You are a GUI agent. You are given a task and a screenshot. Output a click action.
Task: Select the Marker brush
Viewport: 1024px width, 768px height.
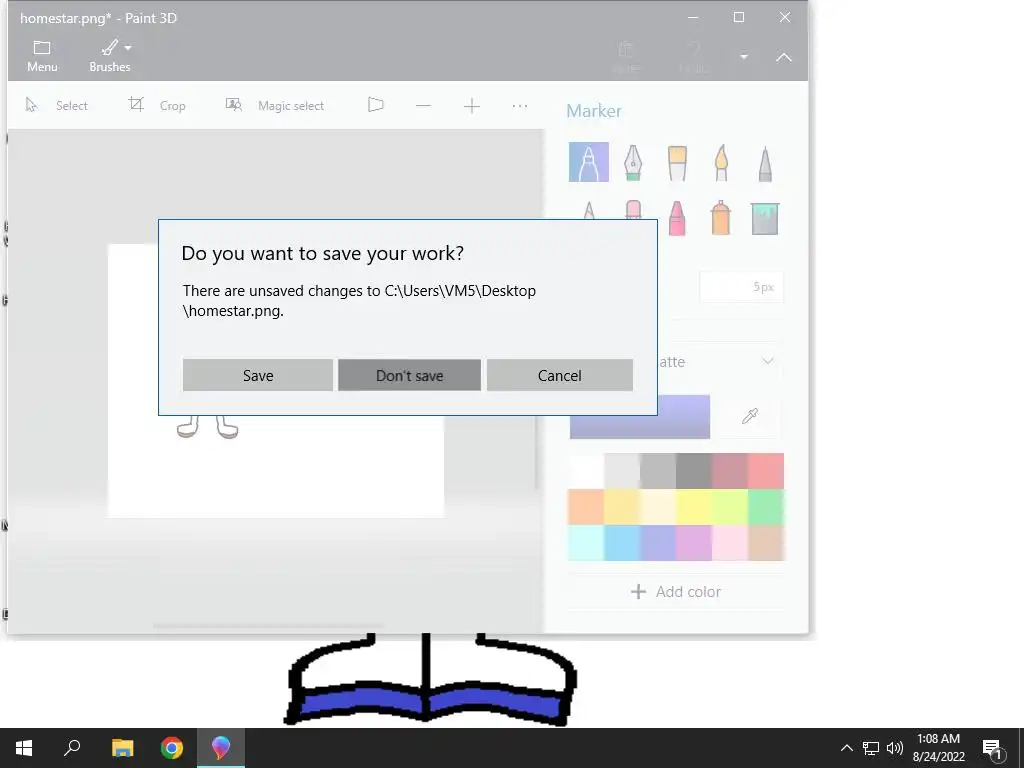(588, 162)
